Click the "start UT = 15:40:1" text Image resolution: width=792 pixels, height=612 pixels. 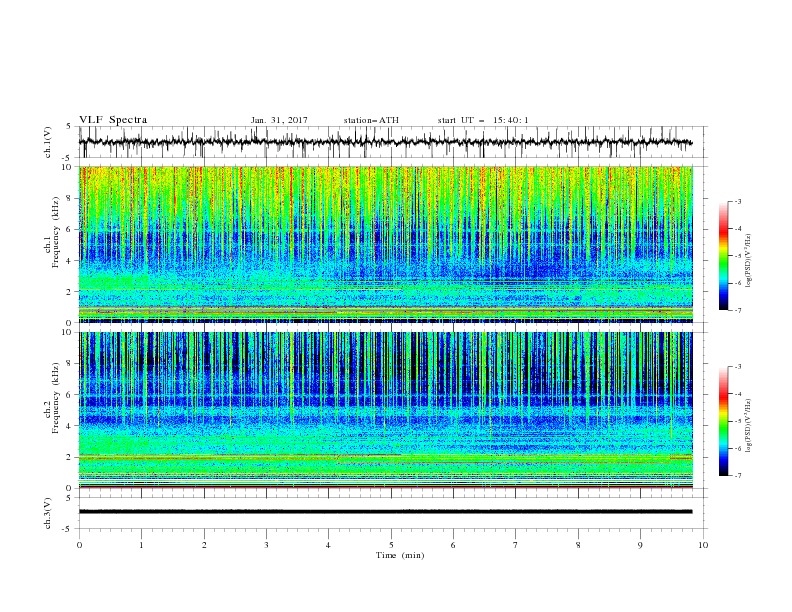click(483, 120)
